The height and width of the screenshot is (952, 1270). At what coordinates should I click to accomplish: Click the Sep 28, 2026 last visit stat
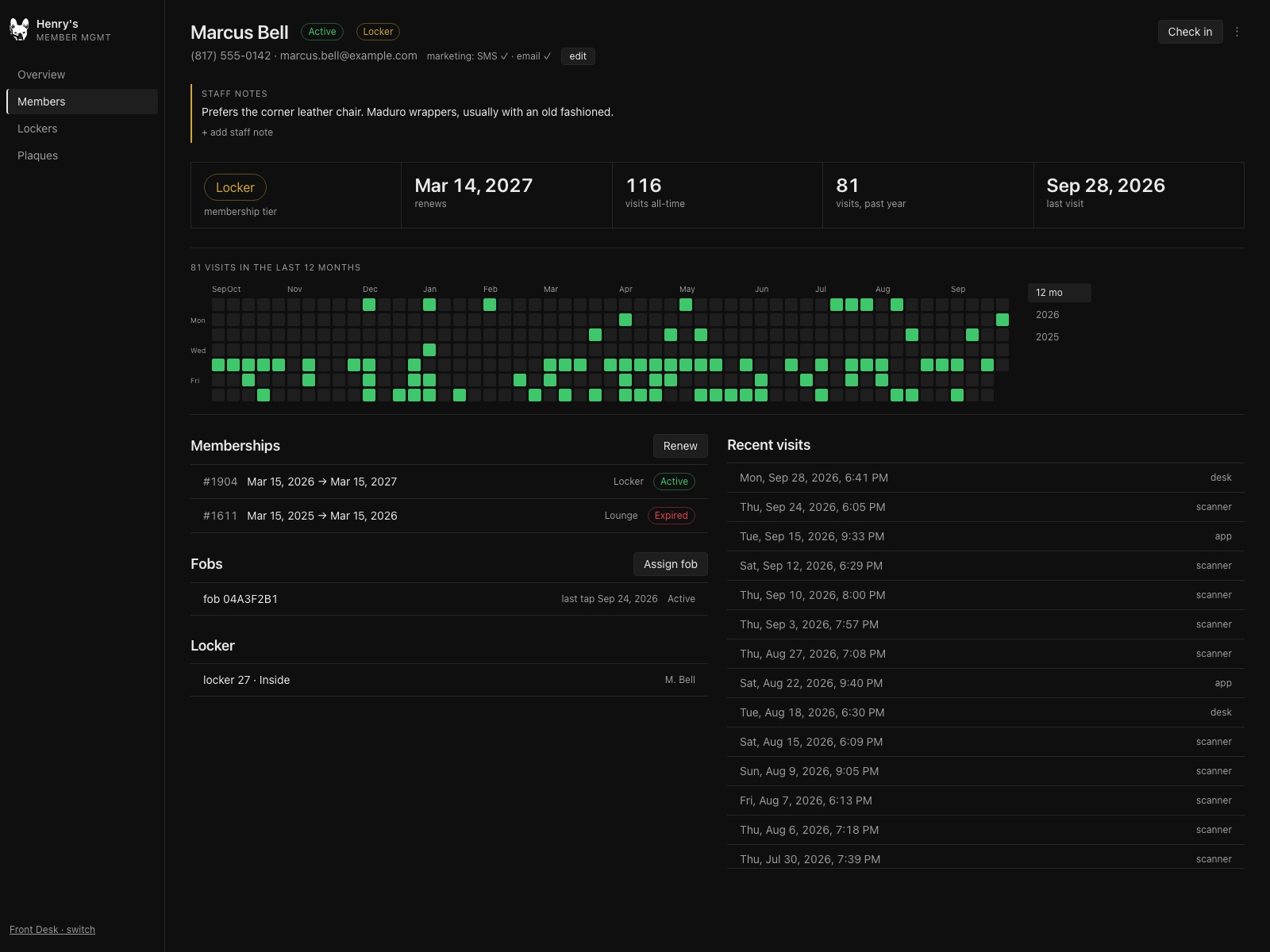(1139, 195)
